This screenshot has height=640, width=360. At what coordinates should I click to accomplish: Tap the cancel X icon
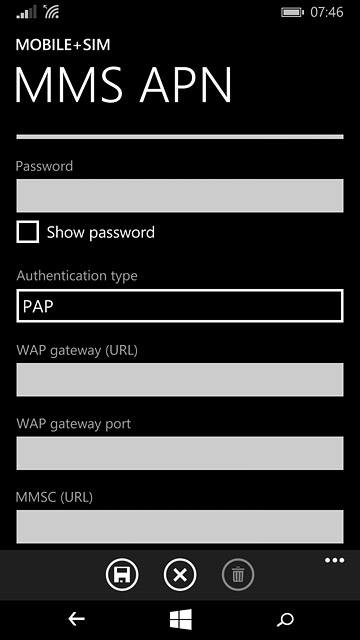[x=180, y=576]
